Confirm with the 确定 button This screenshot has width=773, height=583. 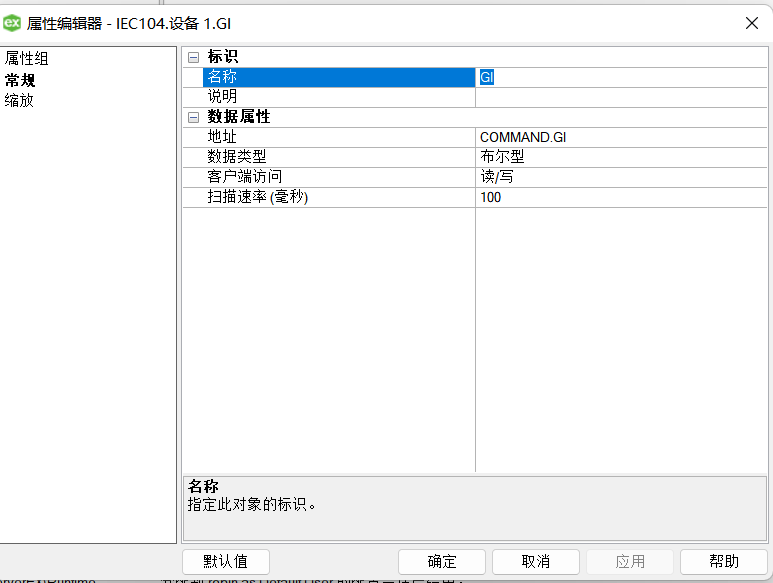[x=441, y=561]
